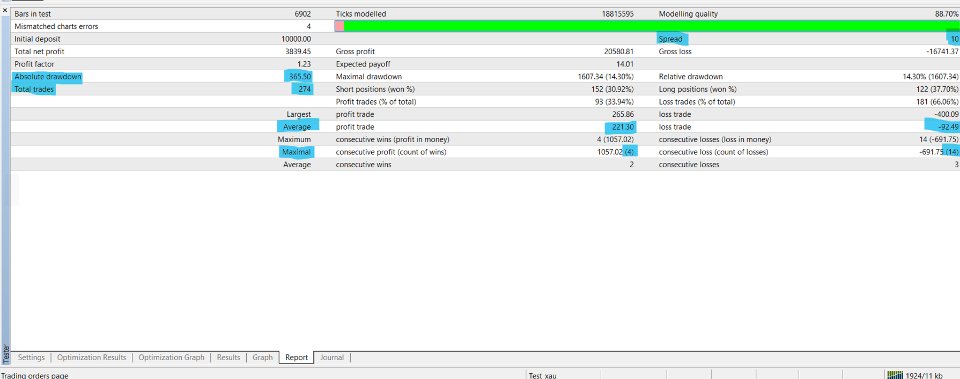Open the Optimization Graph tab
The image size is (960, 379).
point(171,358)
